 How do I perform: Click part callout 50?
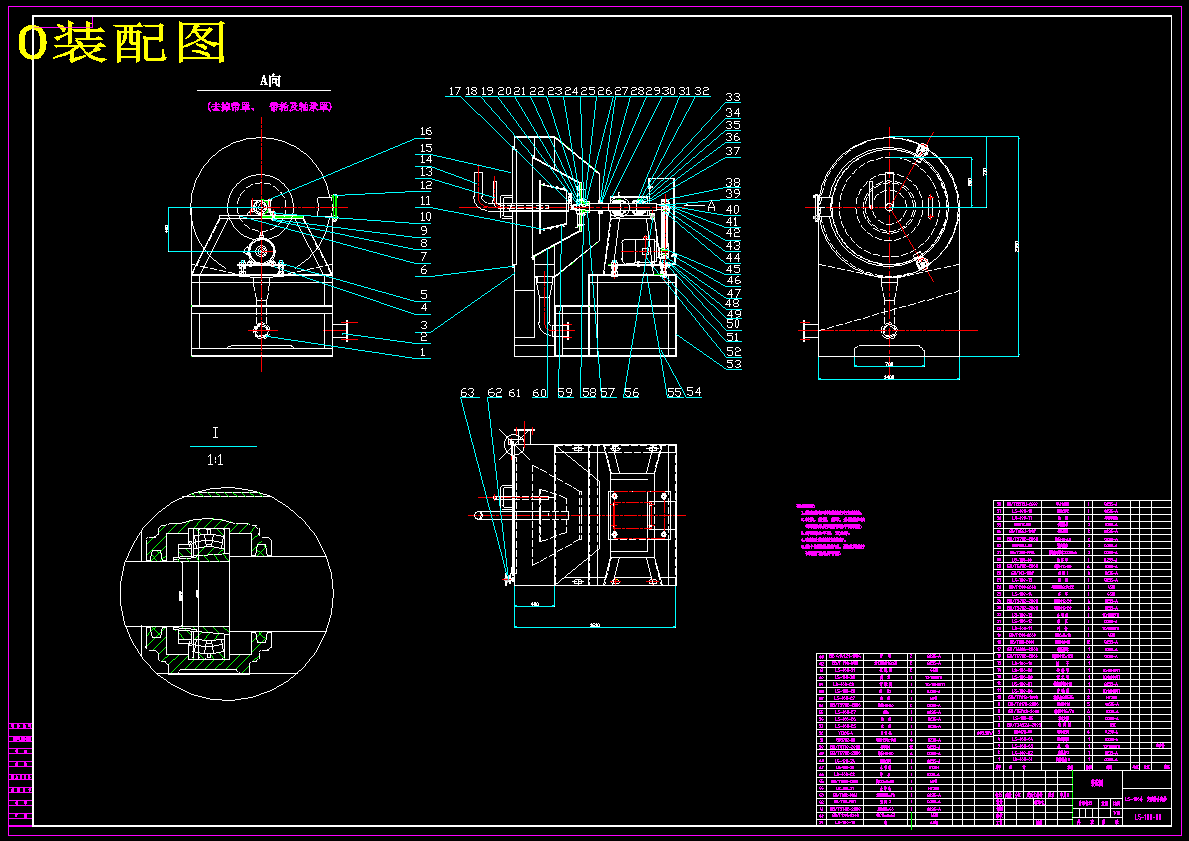[733, 325]
